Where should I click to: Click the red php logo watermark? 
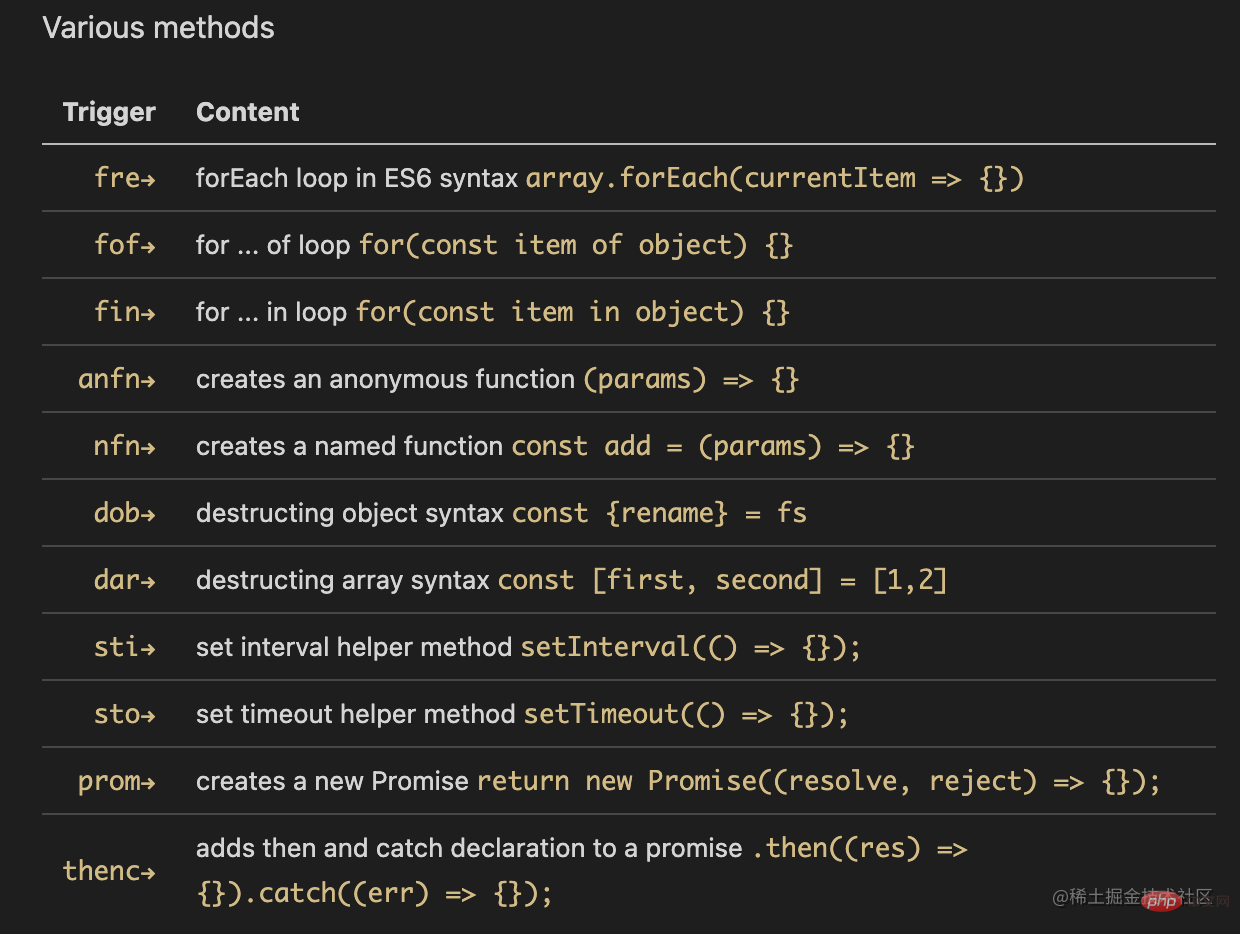(x=1160, y=901)
